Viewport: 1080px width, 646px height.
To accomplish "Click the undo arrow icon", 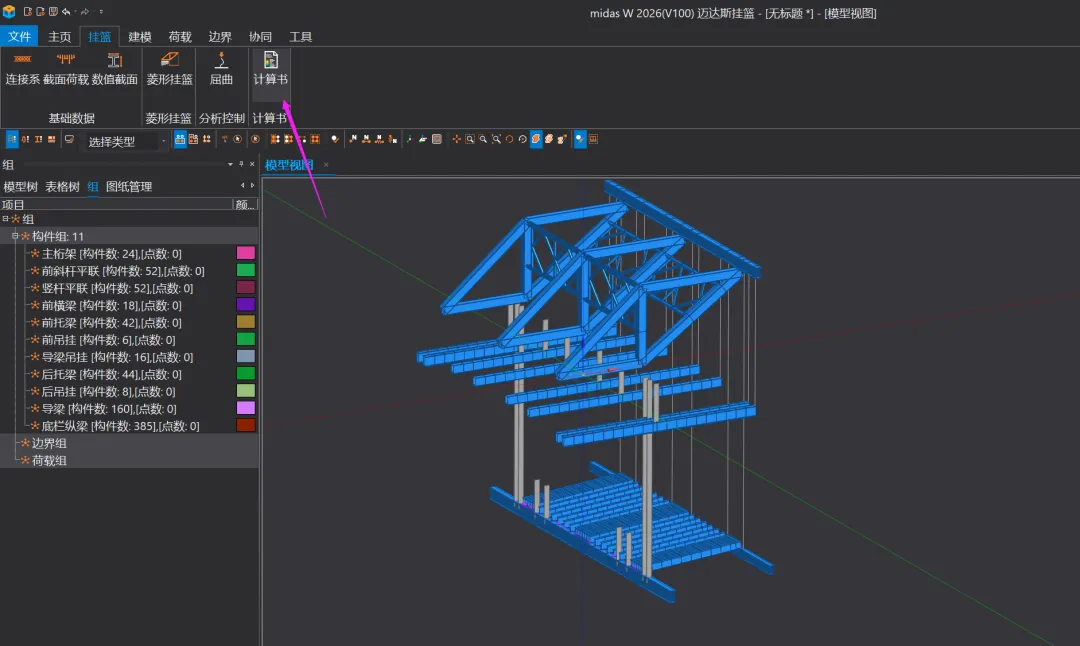I will (x=66, y=12).
